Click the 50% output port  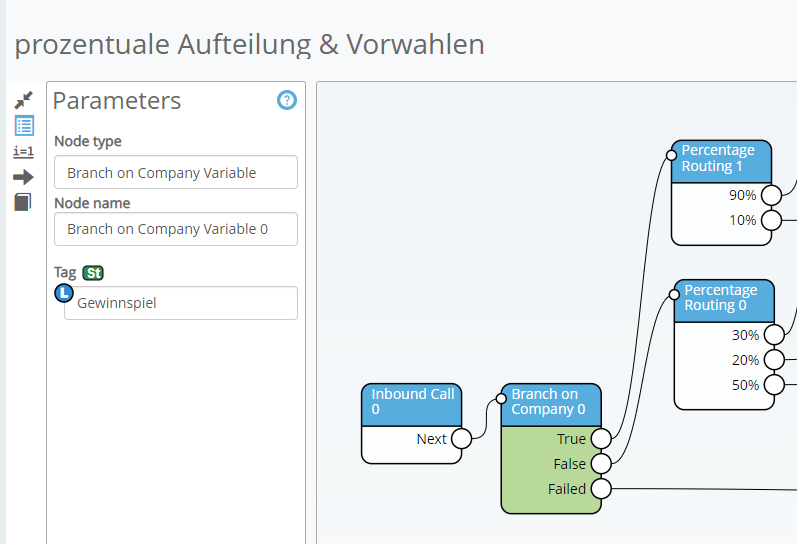pyautogui.click(x=773, y=385)
